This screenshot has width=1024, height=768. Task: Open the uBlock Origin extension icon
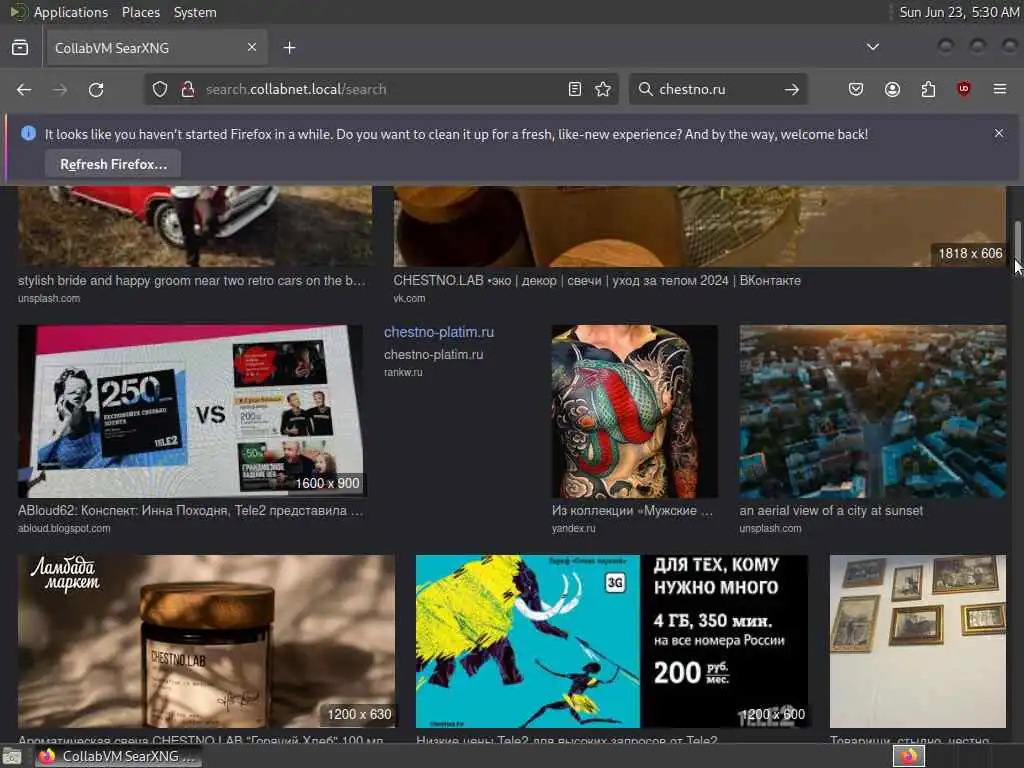964,89
